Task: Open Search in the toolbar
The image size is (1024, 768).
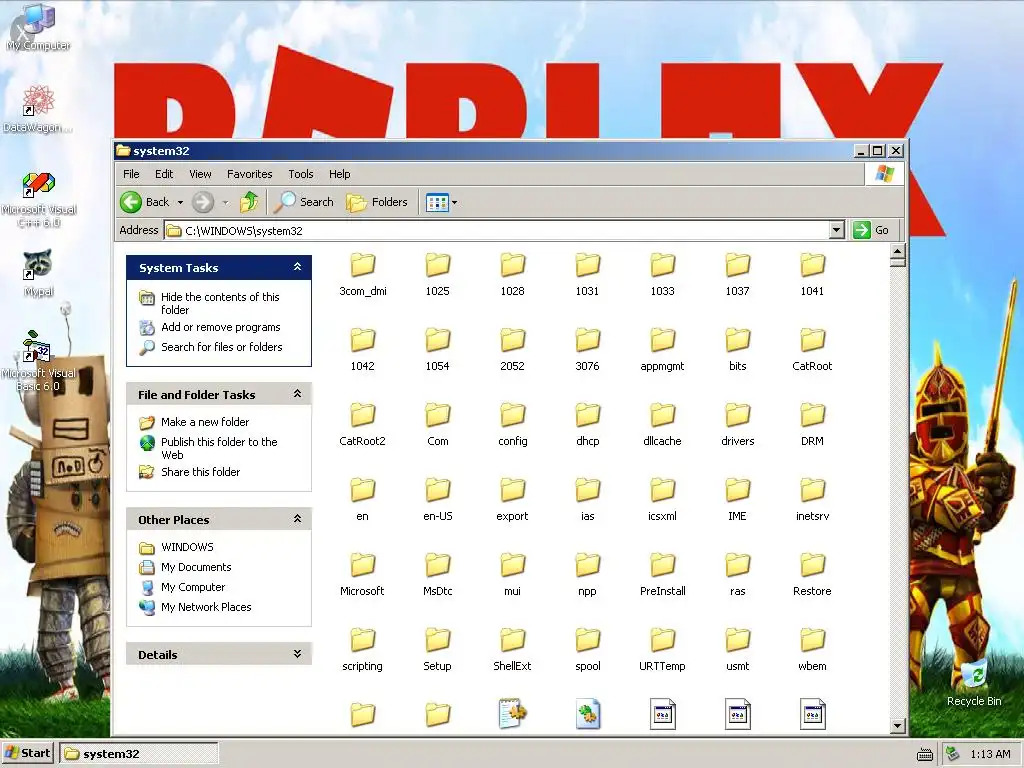Action: click(x=304, y=202)
